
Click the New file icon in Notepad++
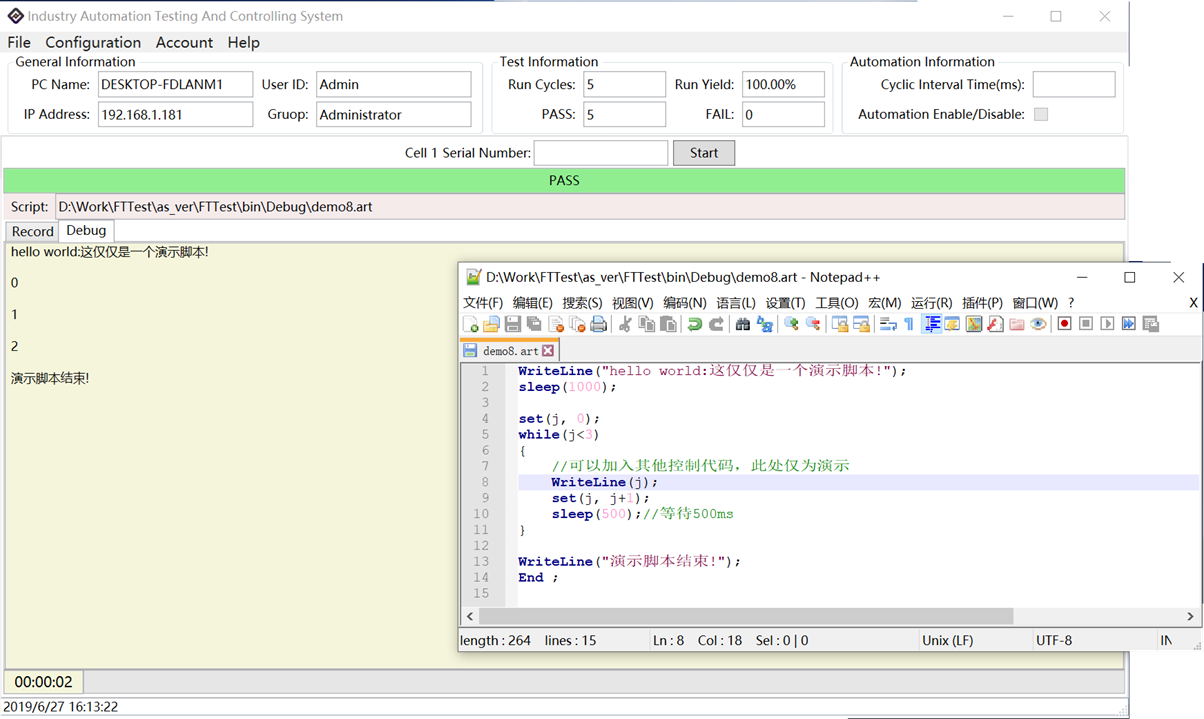tap(471, 324)
